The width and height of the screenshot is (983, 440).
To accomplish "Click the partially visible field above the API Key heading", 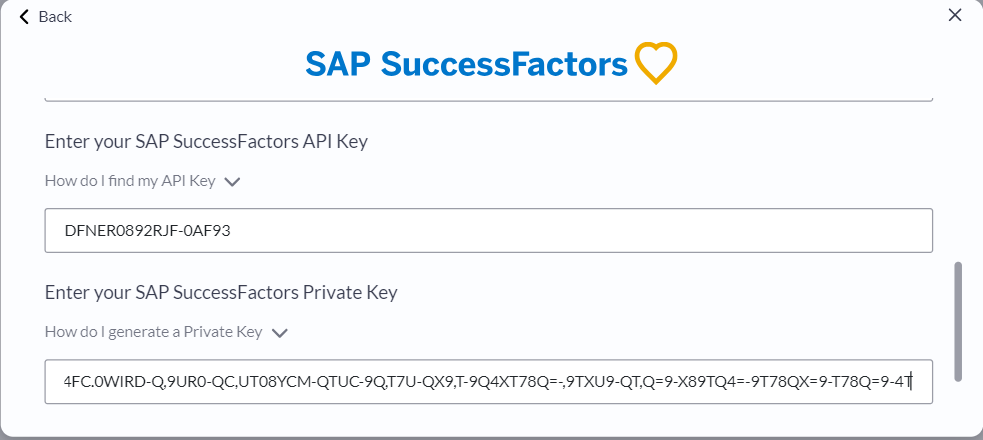I will 488,97.
